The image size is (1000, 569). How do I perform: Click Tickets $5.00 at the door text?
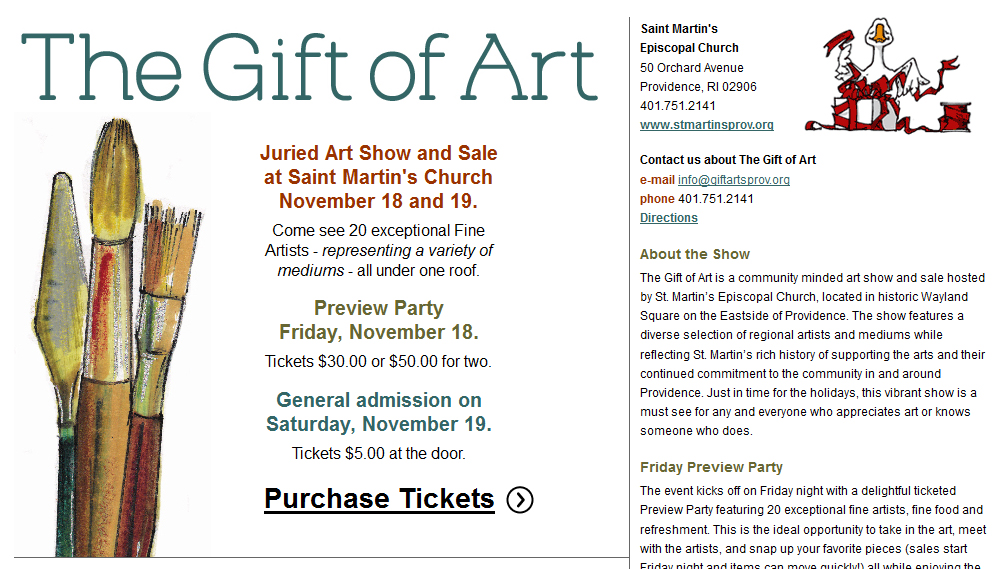point(379,454)
